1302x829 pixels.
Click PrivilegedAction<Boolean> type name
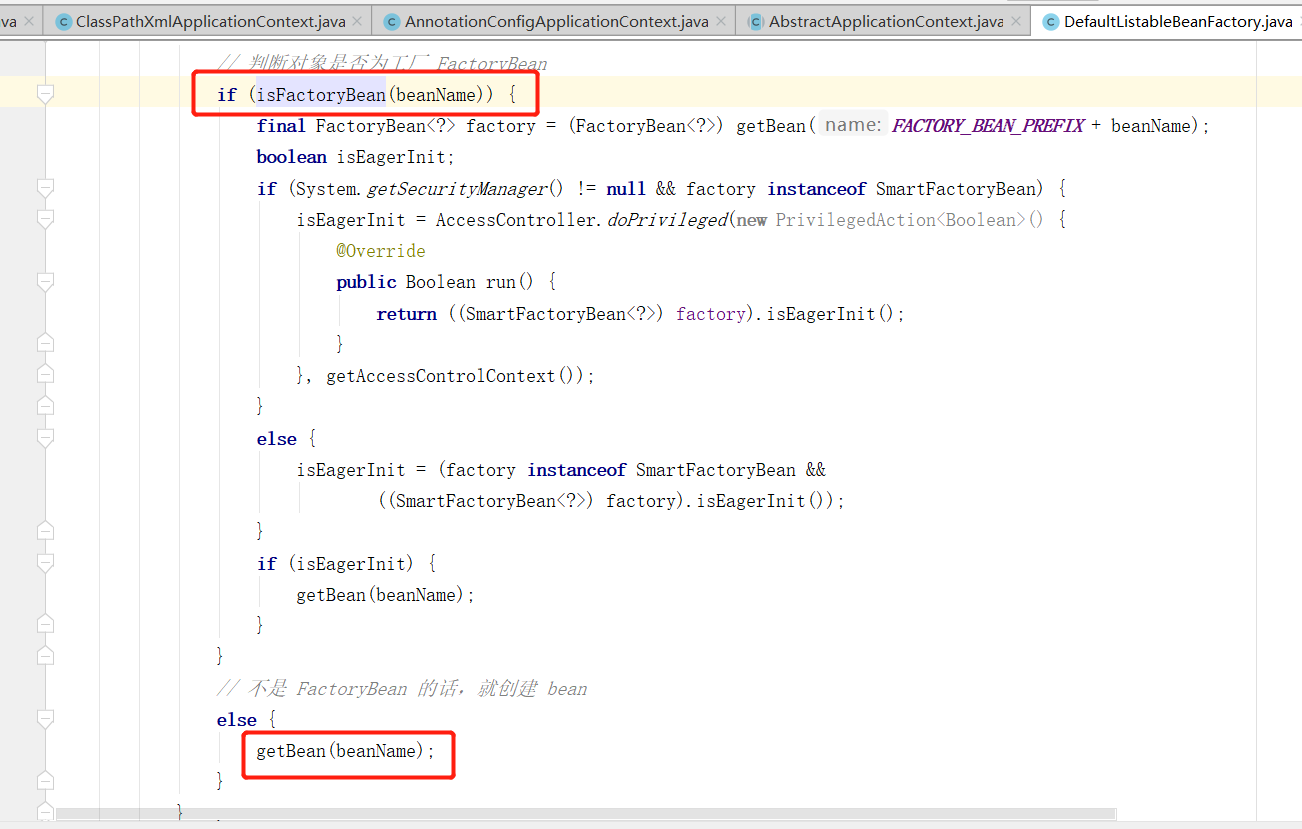[902, 220]
